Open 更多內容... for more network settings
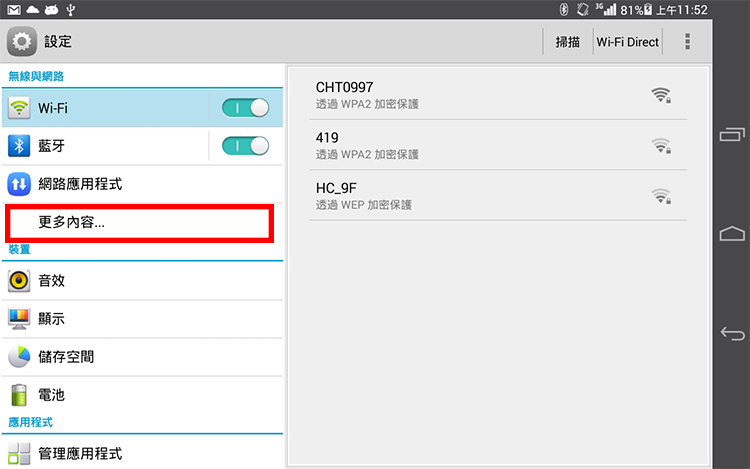 (140, 222)
